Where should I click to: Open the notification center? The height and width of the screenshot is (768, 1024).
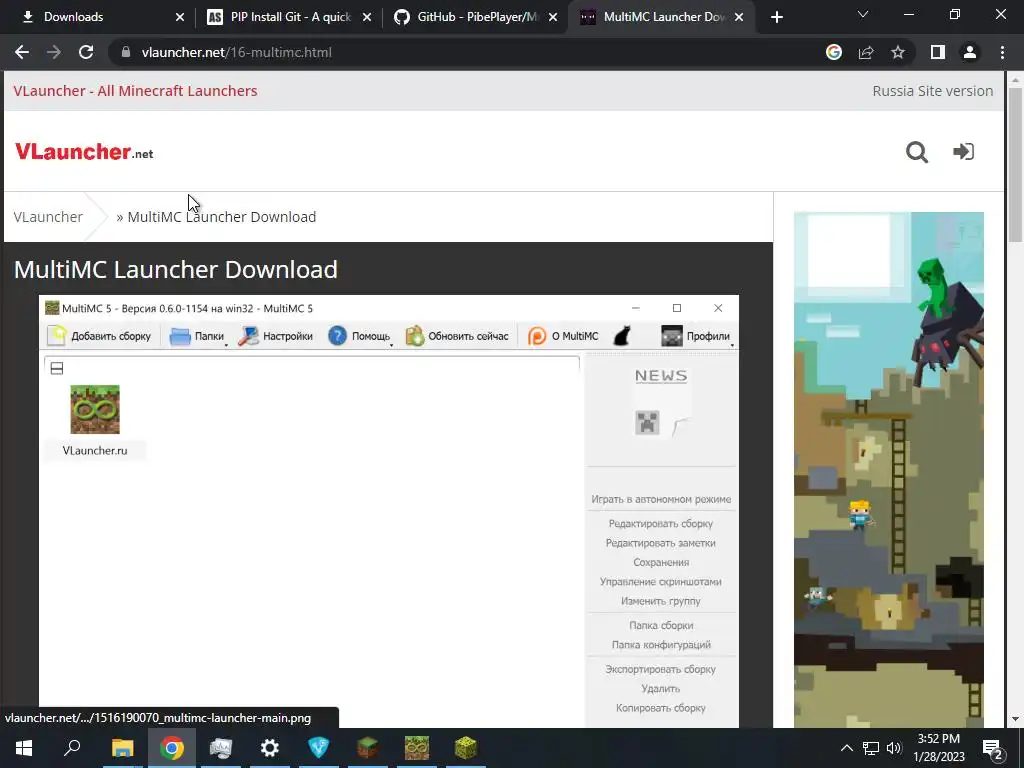pyautogui.click(x=993, y=748)
